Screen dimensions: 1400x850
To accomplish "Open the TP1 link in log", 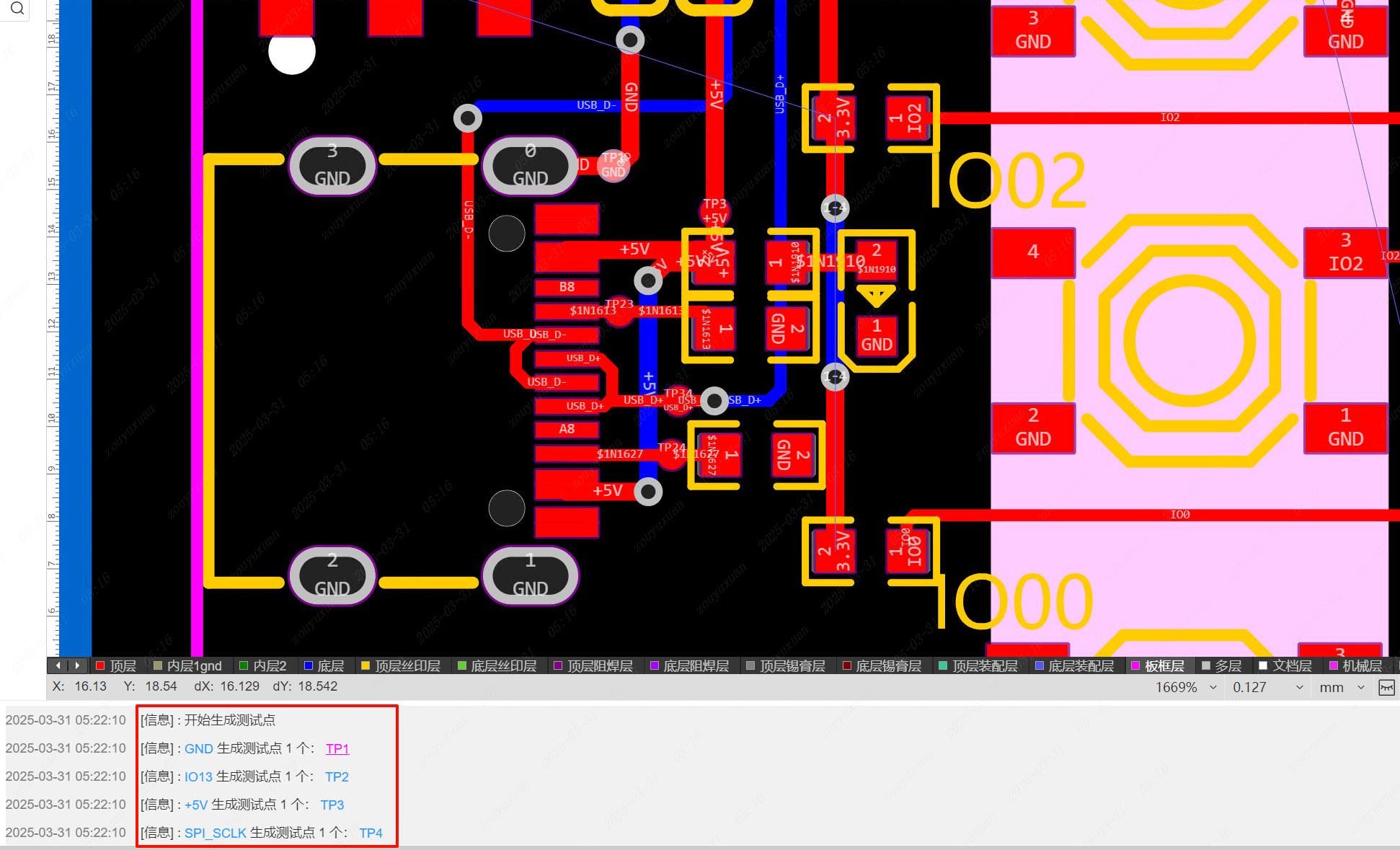I will 337,748.
